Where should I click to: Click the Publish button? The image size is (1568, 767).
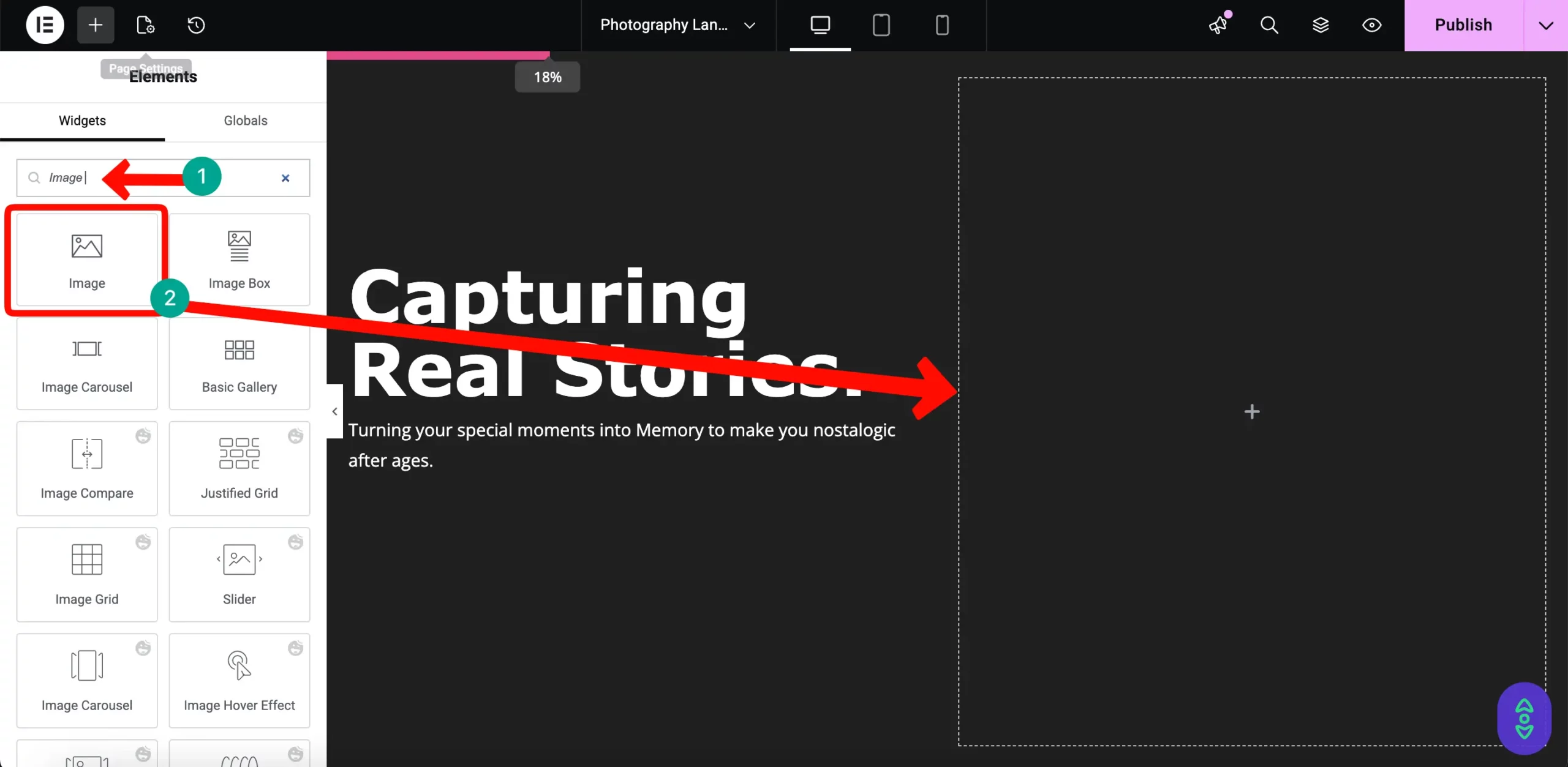pos(1463,25)
